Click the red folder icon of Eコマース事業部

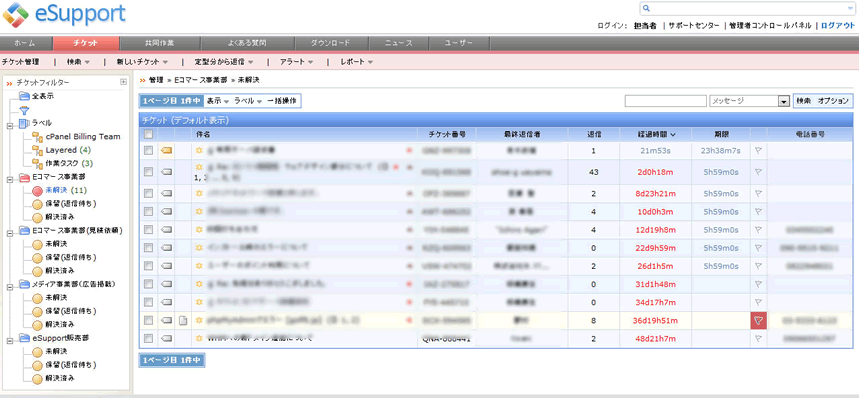24,177
